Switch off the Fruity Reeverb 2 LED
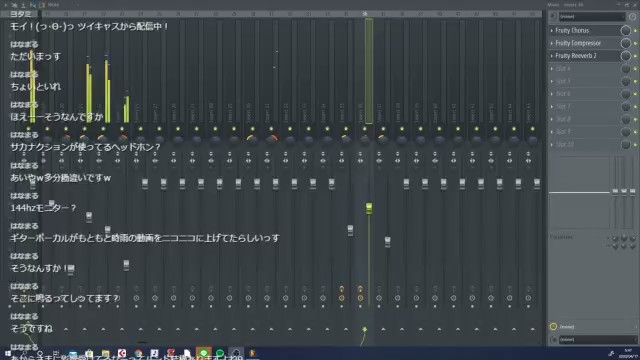The width and height of the screenshot is (640, 360). coord(635,56)
